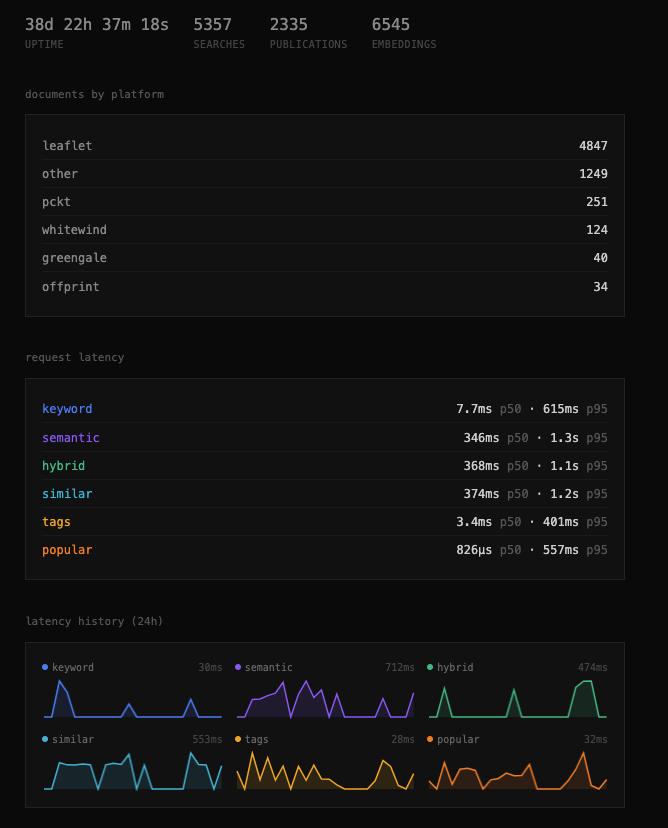Click the green hybrid legend dot

(x=430, y=667)
